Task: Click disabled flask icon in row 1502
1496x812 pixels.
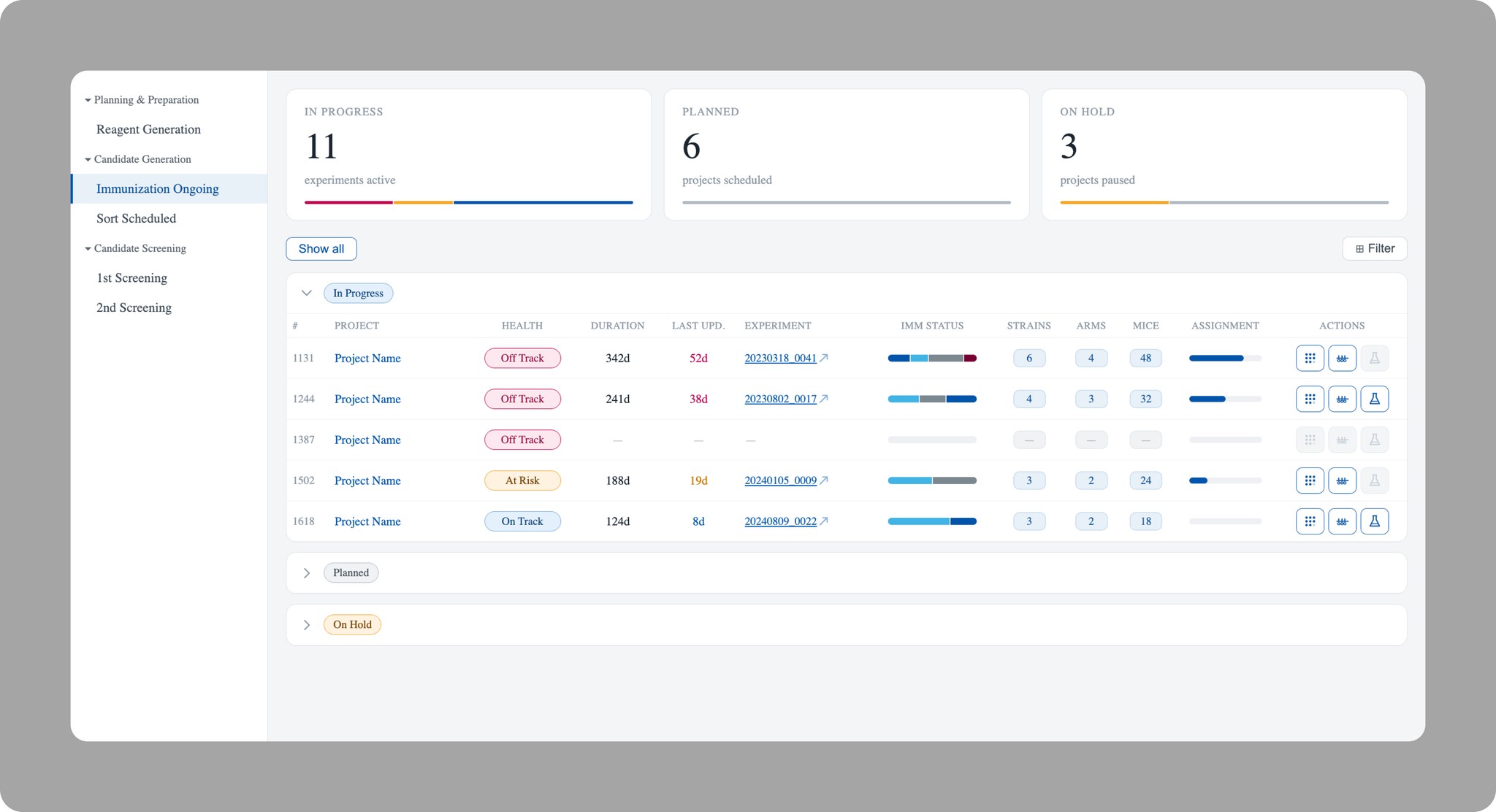Action: 1374,480
